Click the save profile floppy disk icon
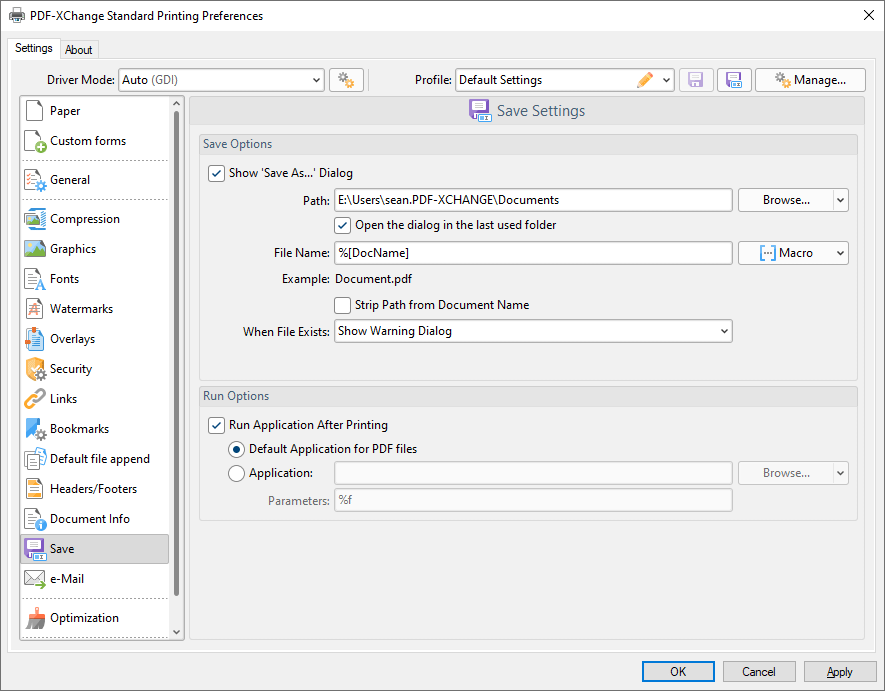This screenshot has width=885, height=691. 696,80
